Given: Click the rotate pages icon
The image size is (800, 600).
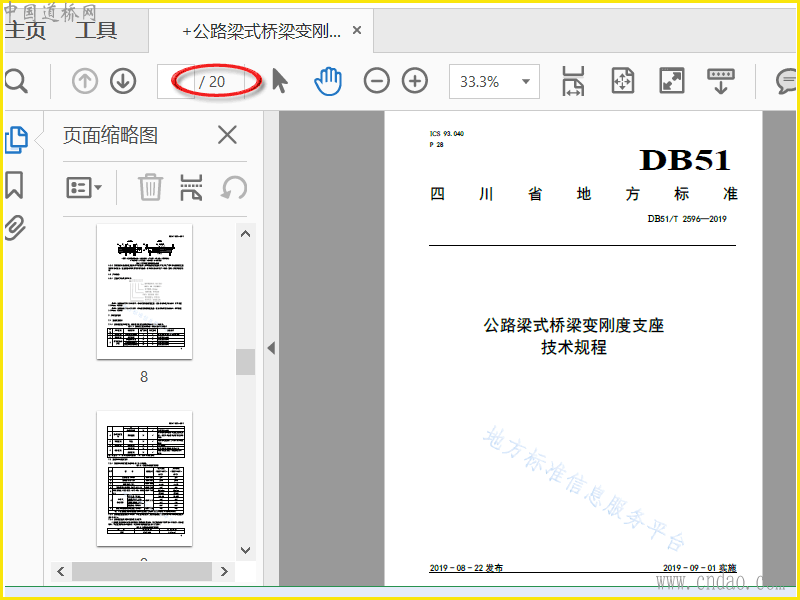Looking at the screenshot, I should [x=234, y=187].
